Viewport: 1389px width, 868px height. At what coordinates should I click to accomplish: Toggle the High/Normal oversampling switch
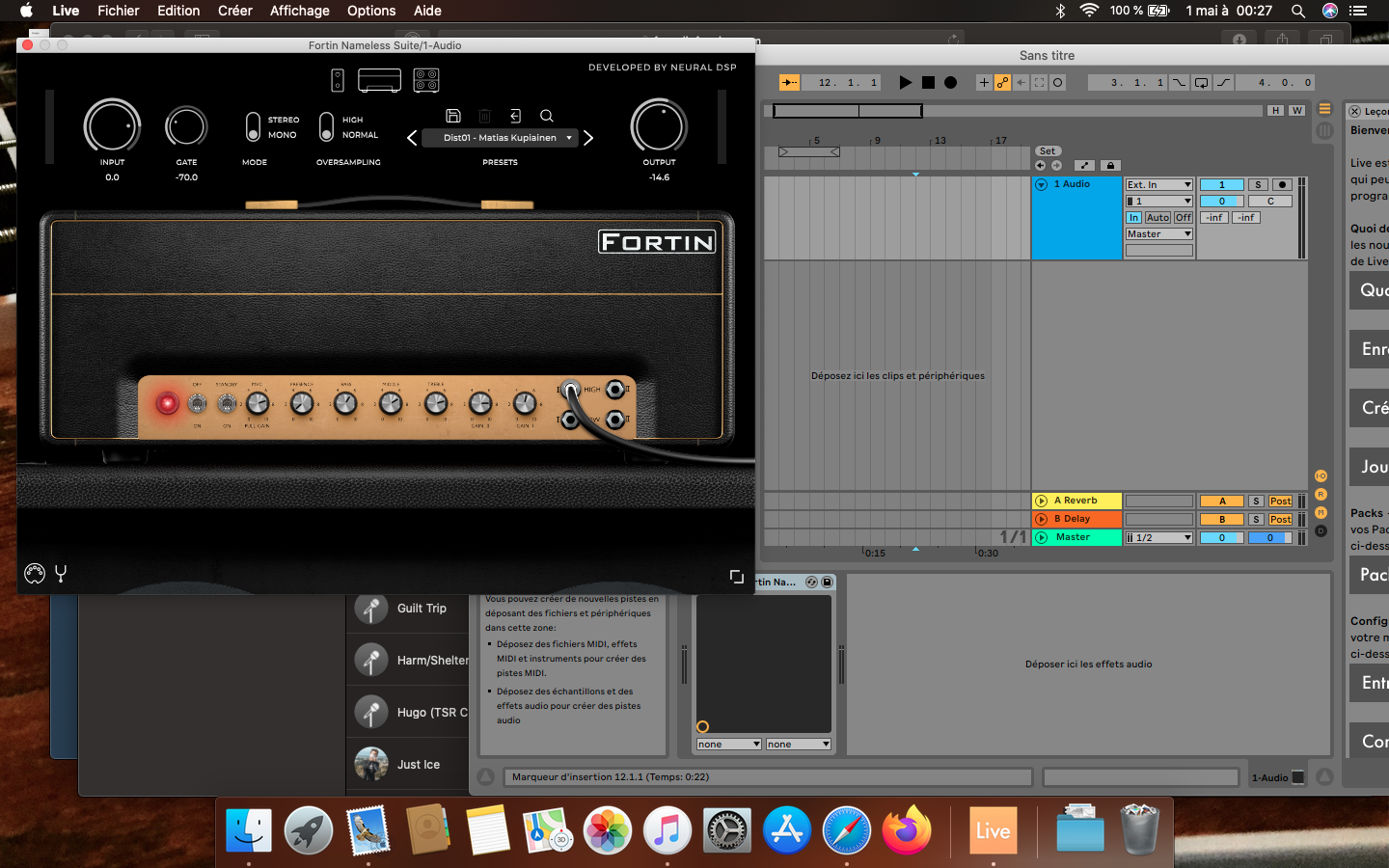pos(326,127)
